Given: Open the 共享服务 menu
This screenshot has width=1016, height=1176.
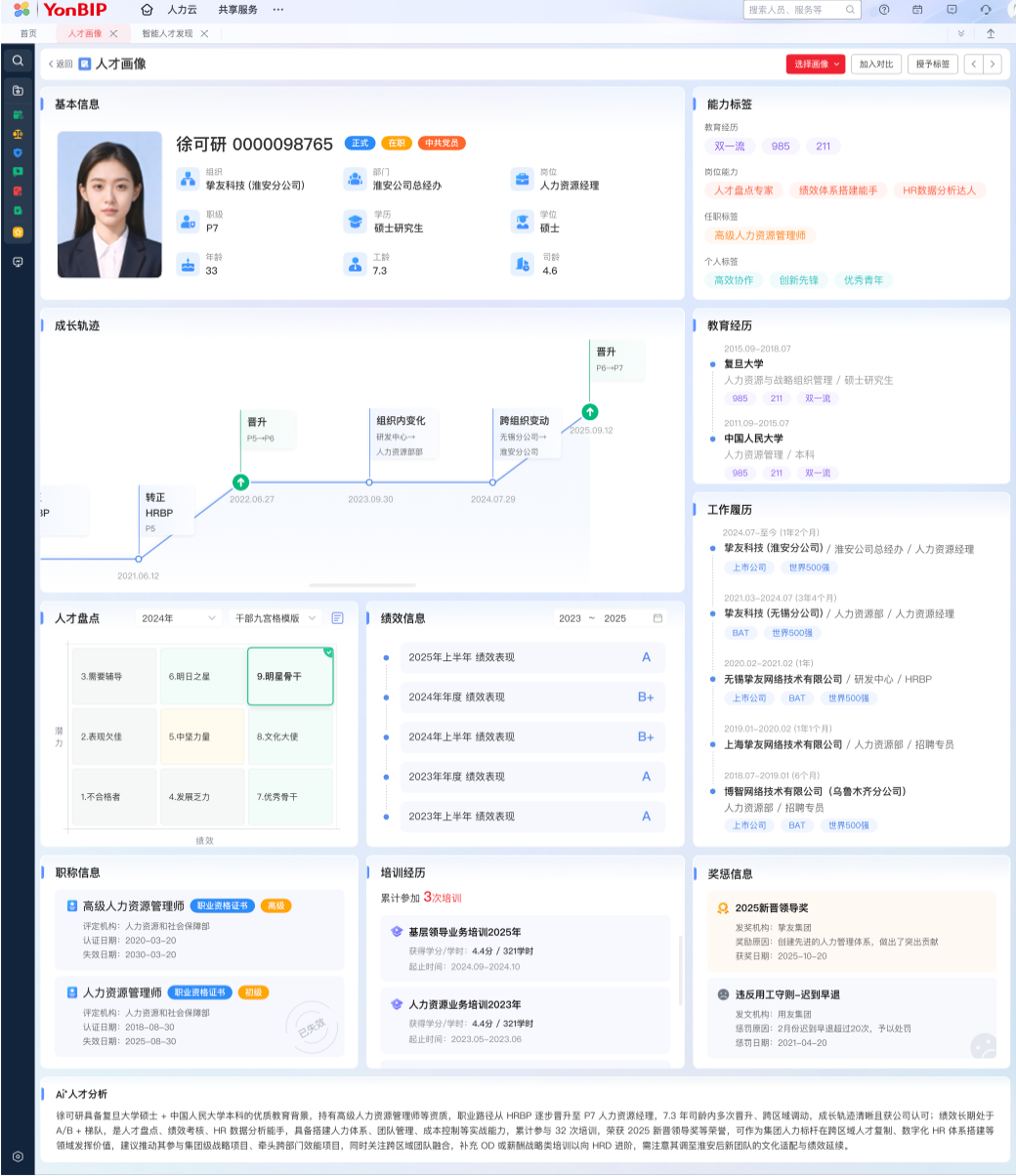Looking at the screenshot, I should pyautogui.click(x=237, y=10).
